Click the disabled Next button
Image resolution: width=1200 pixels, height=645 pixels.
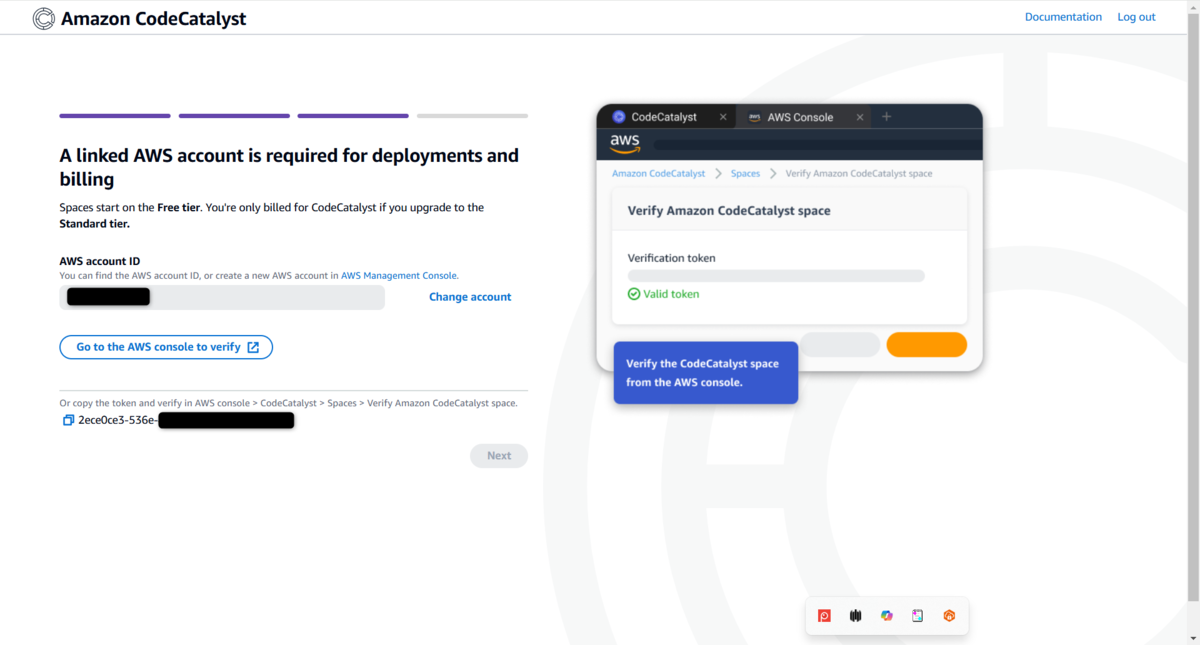[499, 456]
